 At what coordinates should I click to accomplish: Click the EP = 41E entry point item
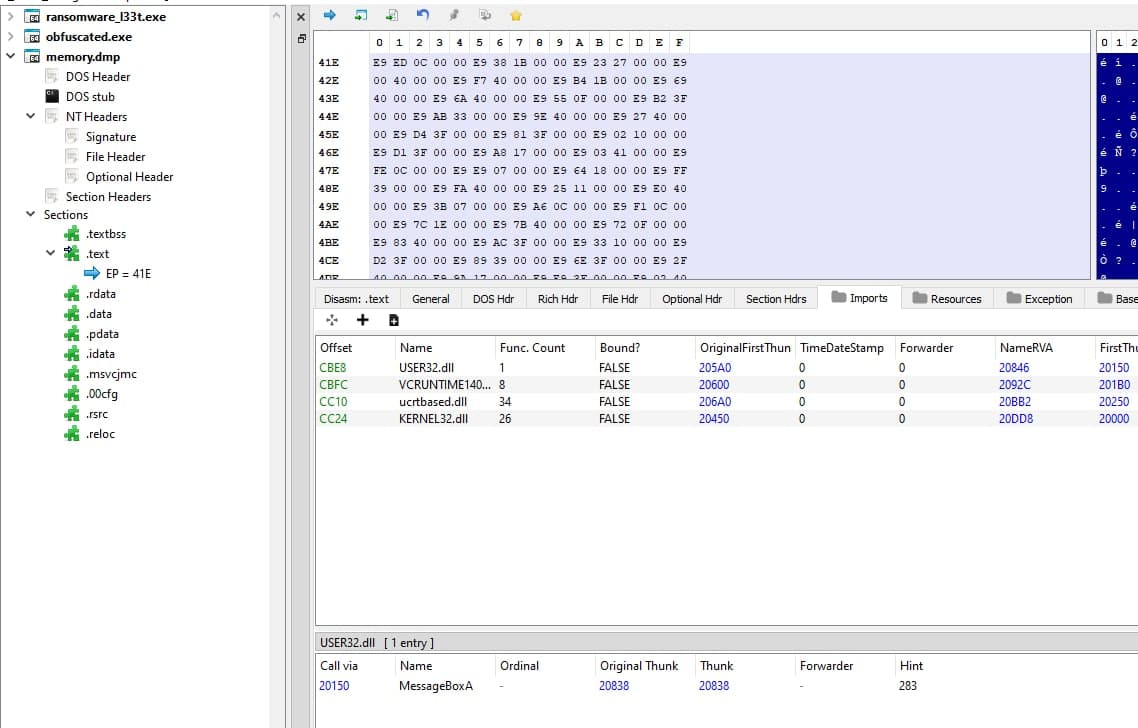(127, 273)
